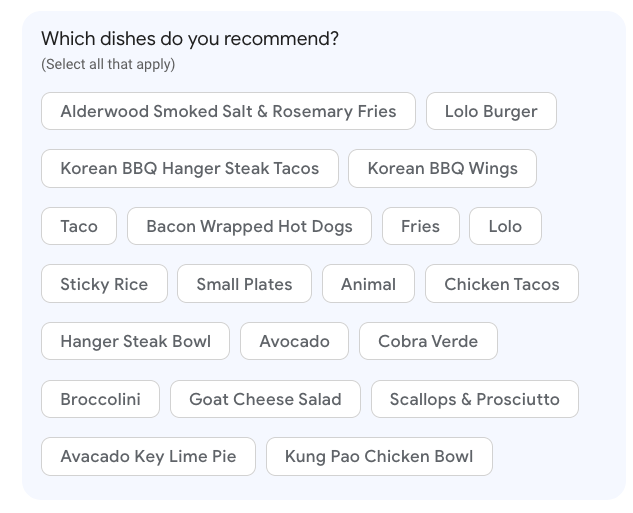This screenshot has height=513, width=633.
Task: Select the Lolo chip
Action: 505,226
